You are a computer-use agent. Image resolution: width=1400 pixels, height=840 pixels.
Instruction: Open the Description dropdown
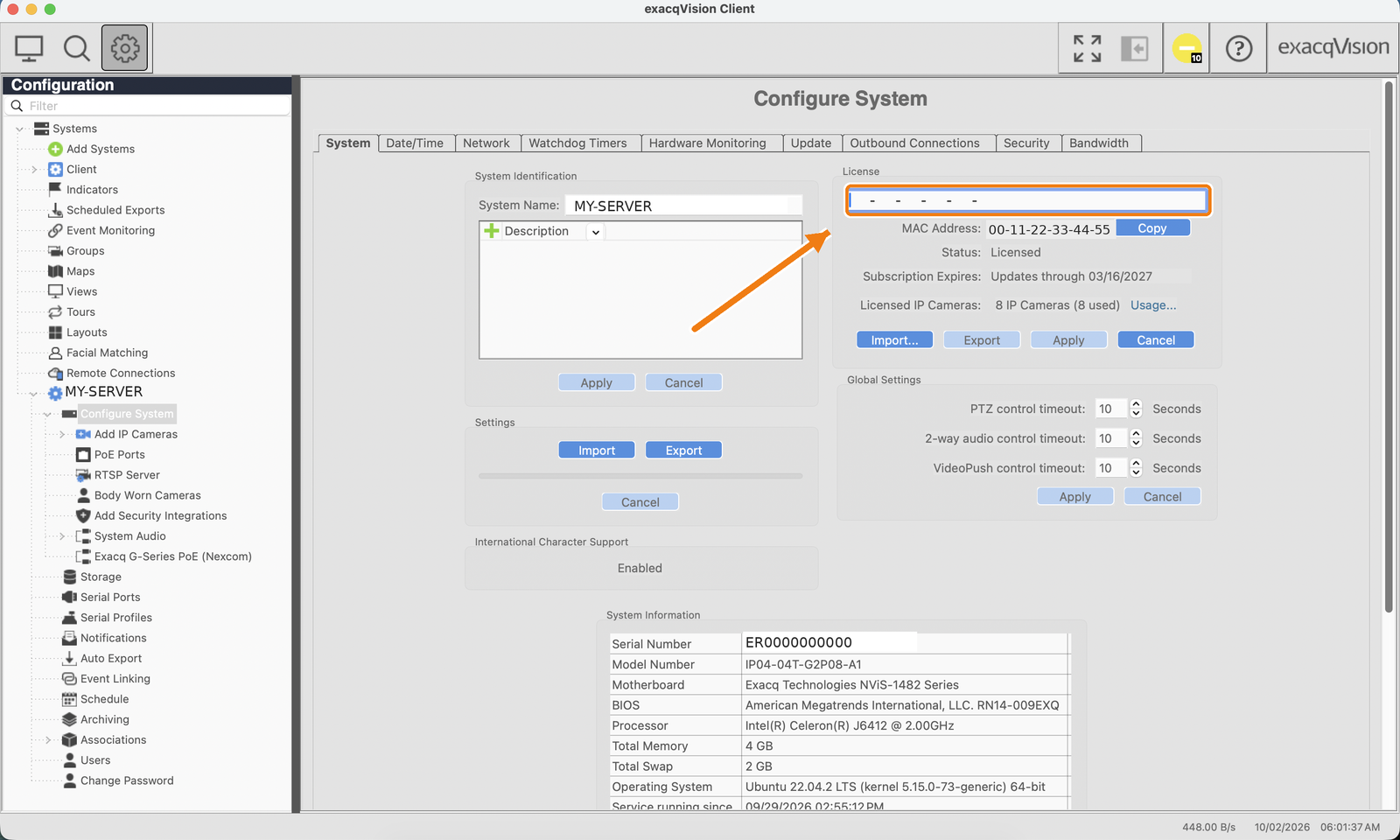pyautogui.click(x=595, y=232)
